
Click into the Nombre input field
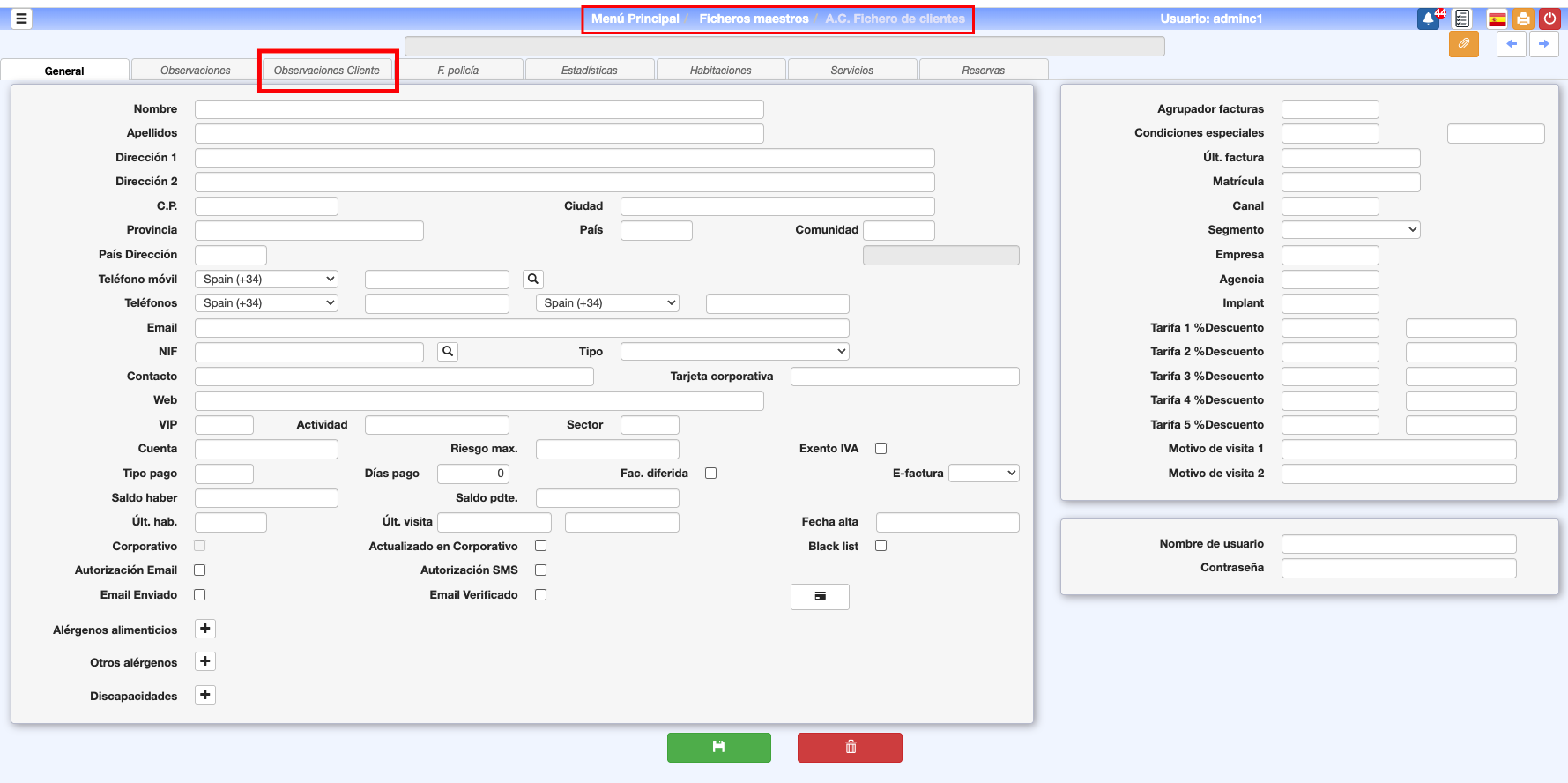pyautogui.click(x=479, y=109)
